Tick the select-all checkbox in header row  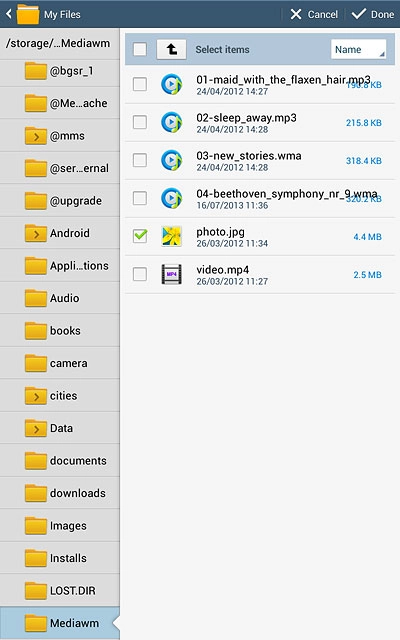[x=140, y=49]
